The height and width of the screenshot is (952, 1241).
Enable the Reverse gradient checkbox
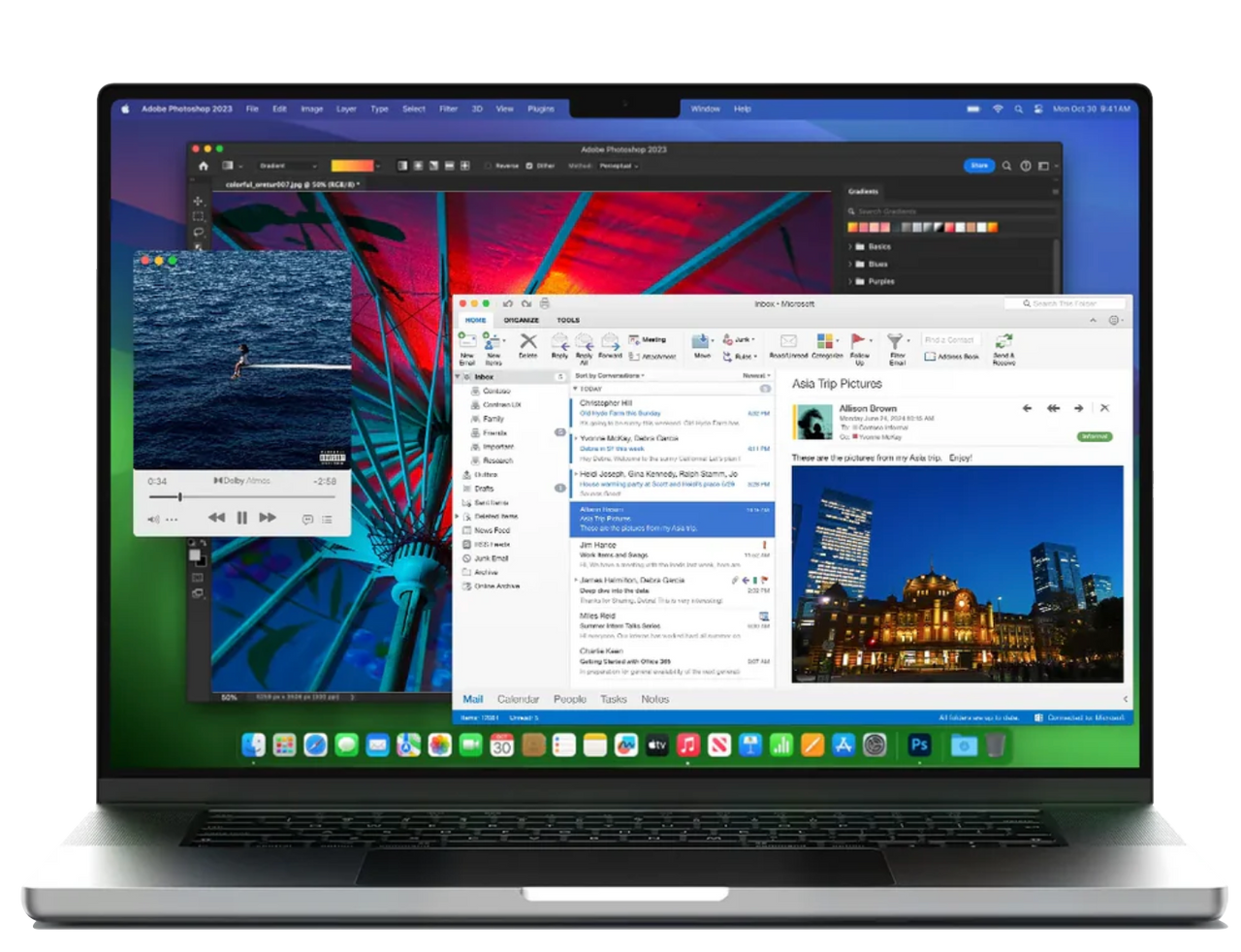489,166
